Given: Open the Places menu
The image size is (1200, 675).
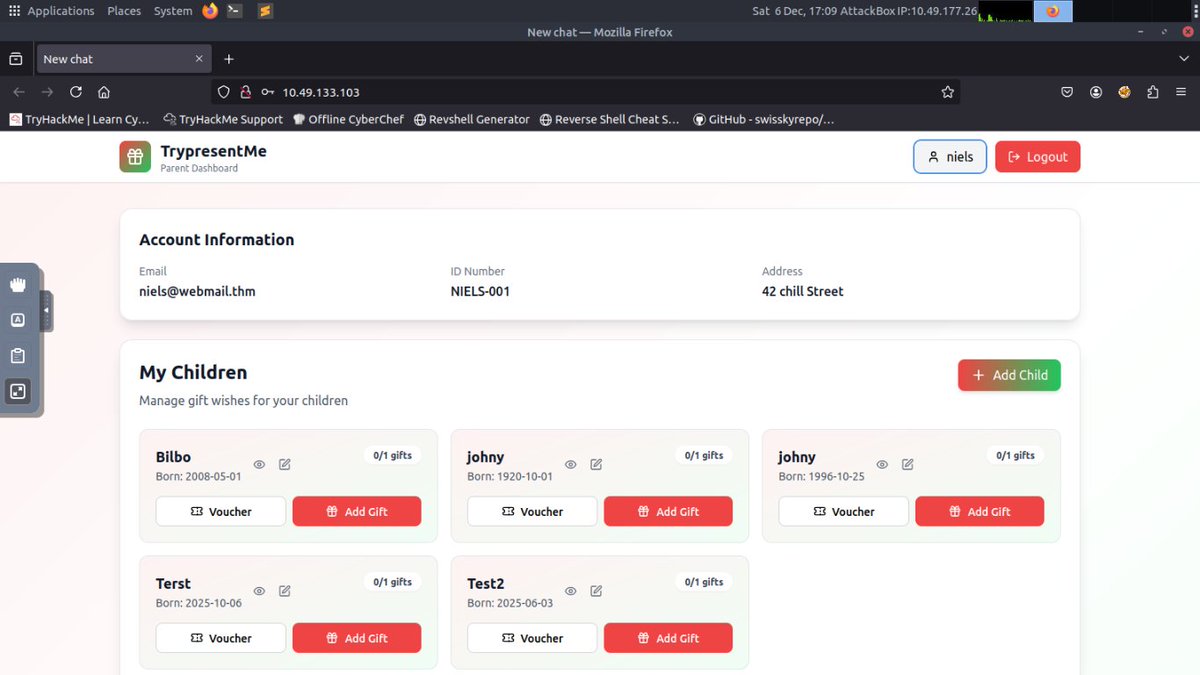Looking at the screenshot, I should tap(124, 11).
